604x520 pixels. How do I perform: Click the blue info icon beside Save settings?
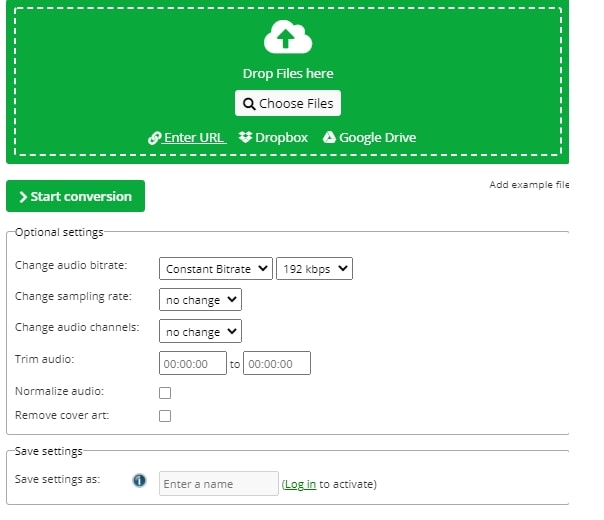[x=139, y=480]
